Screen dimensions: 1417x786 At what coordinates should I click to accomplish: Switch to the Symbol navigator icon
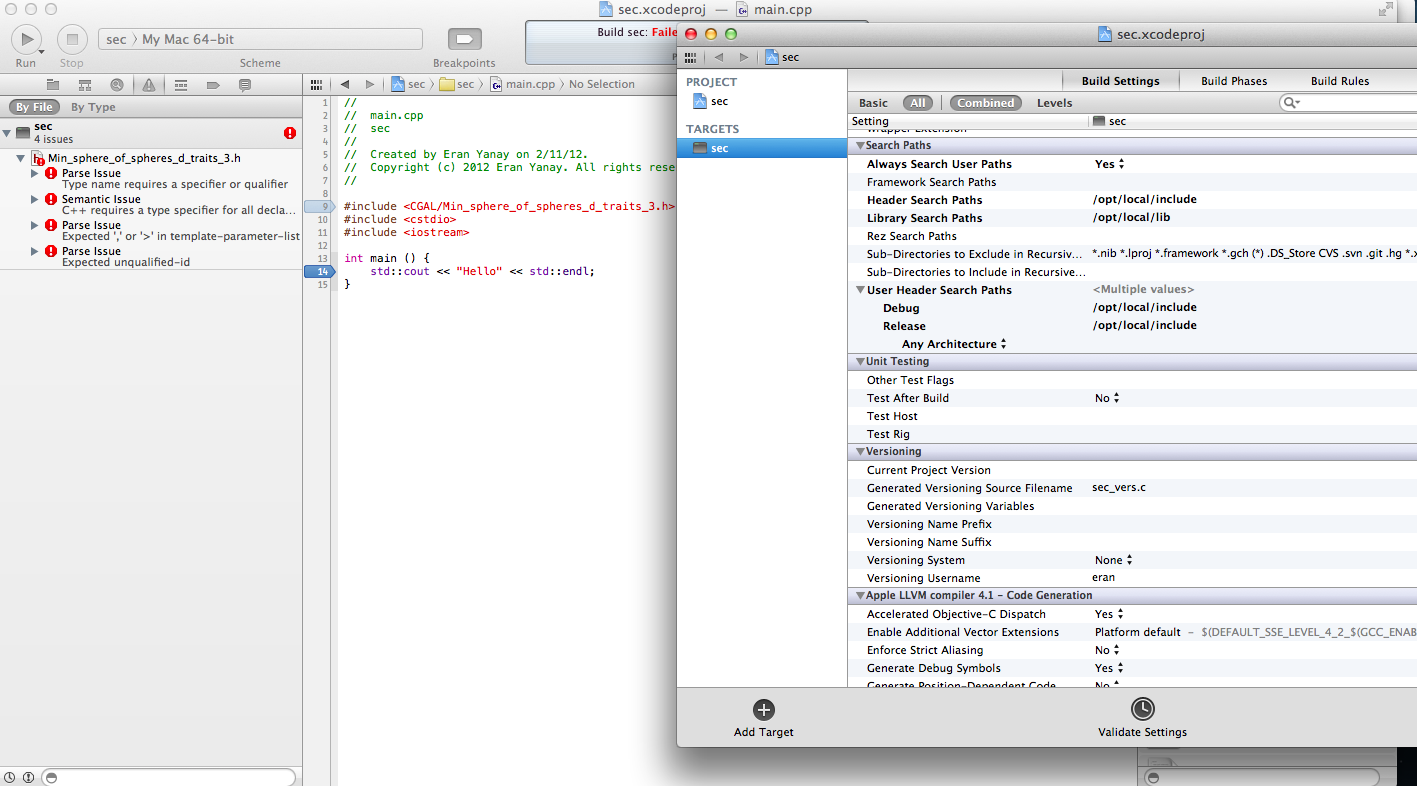85,85
